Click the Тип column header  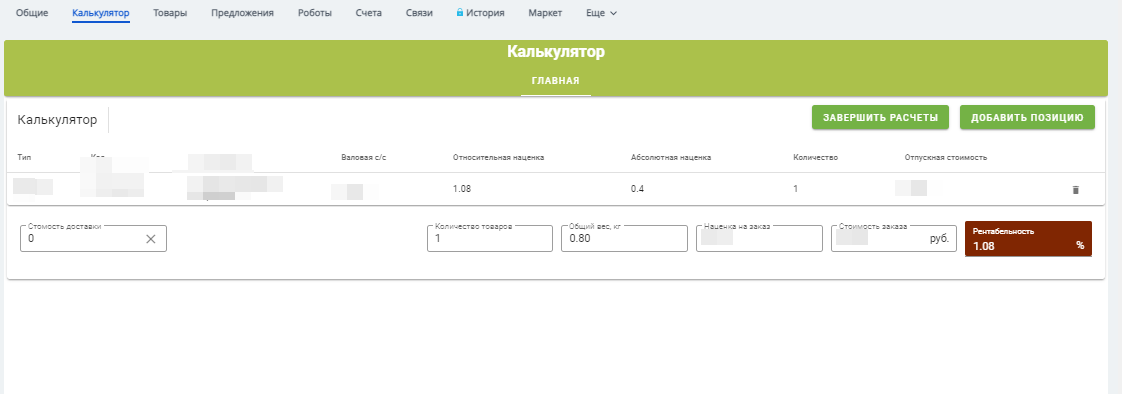(24, 157)
